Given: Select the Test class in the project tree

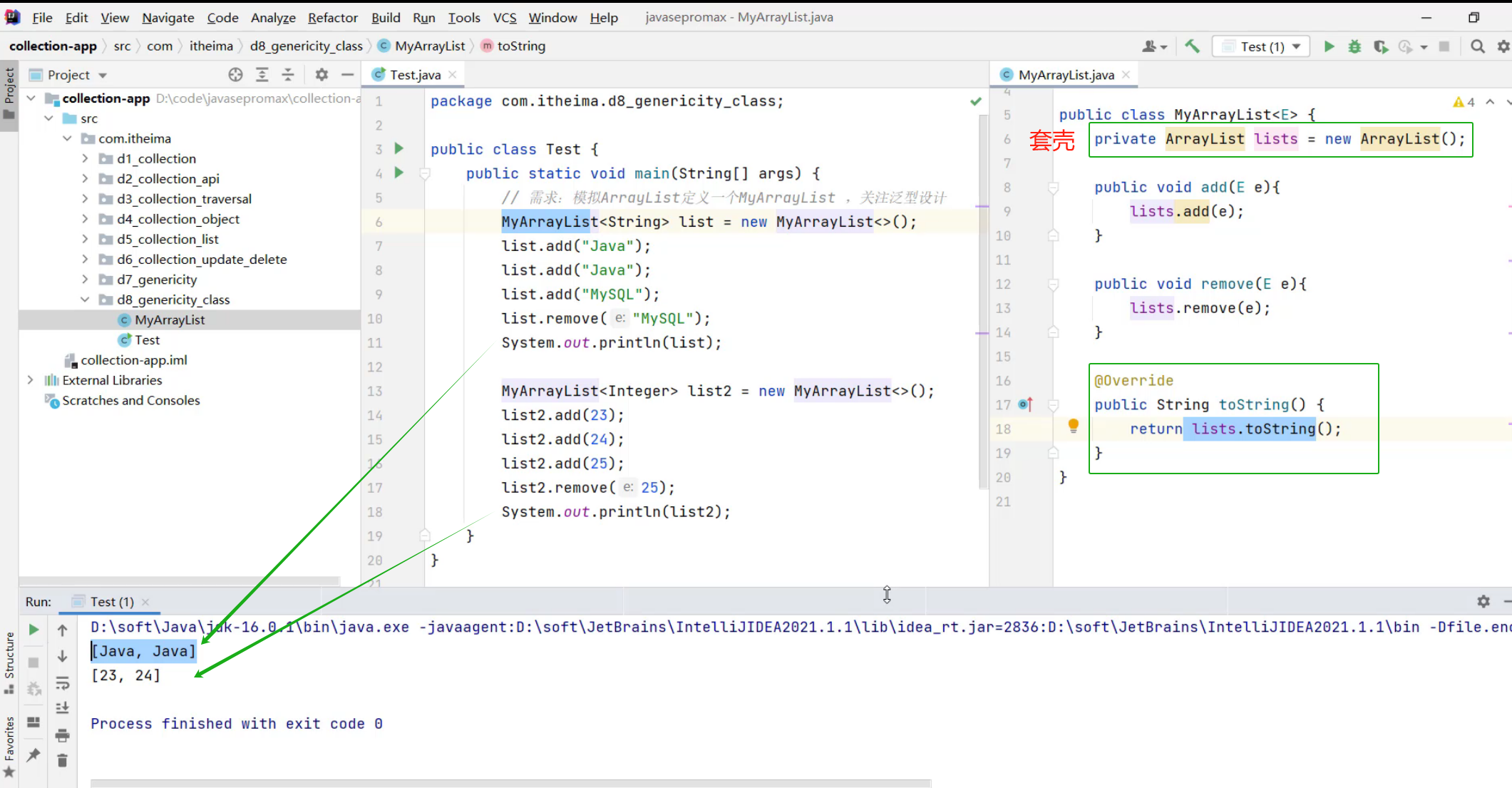Looking at the screenshot, I should (x=147, y=340).
